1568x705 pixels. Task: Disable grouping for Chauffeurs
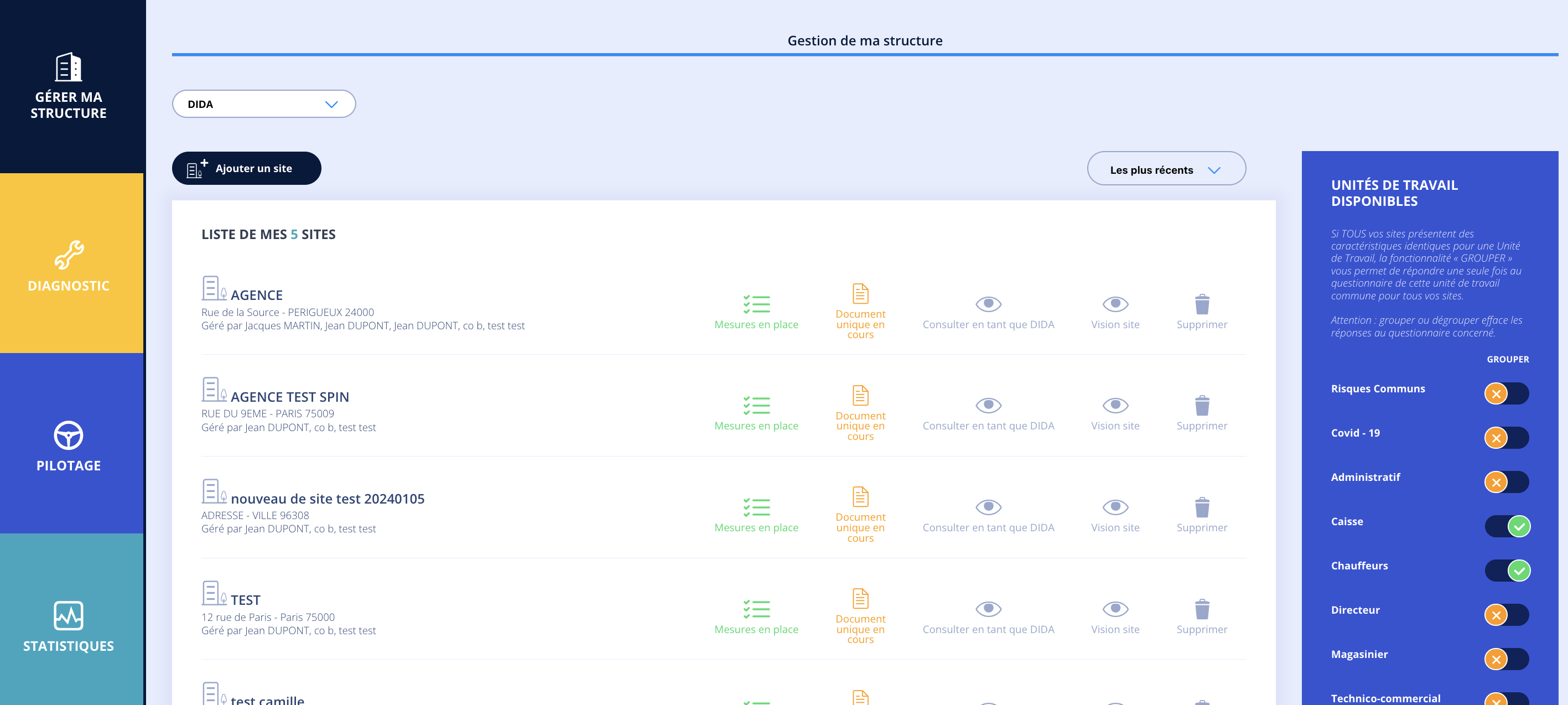[1507, 571]
